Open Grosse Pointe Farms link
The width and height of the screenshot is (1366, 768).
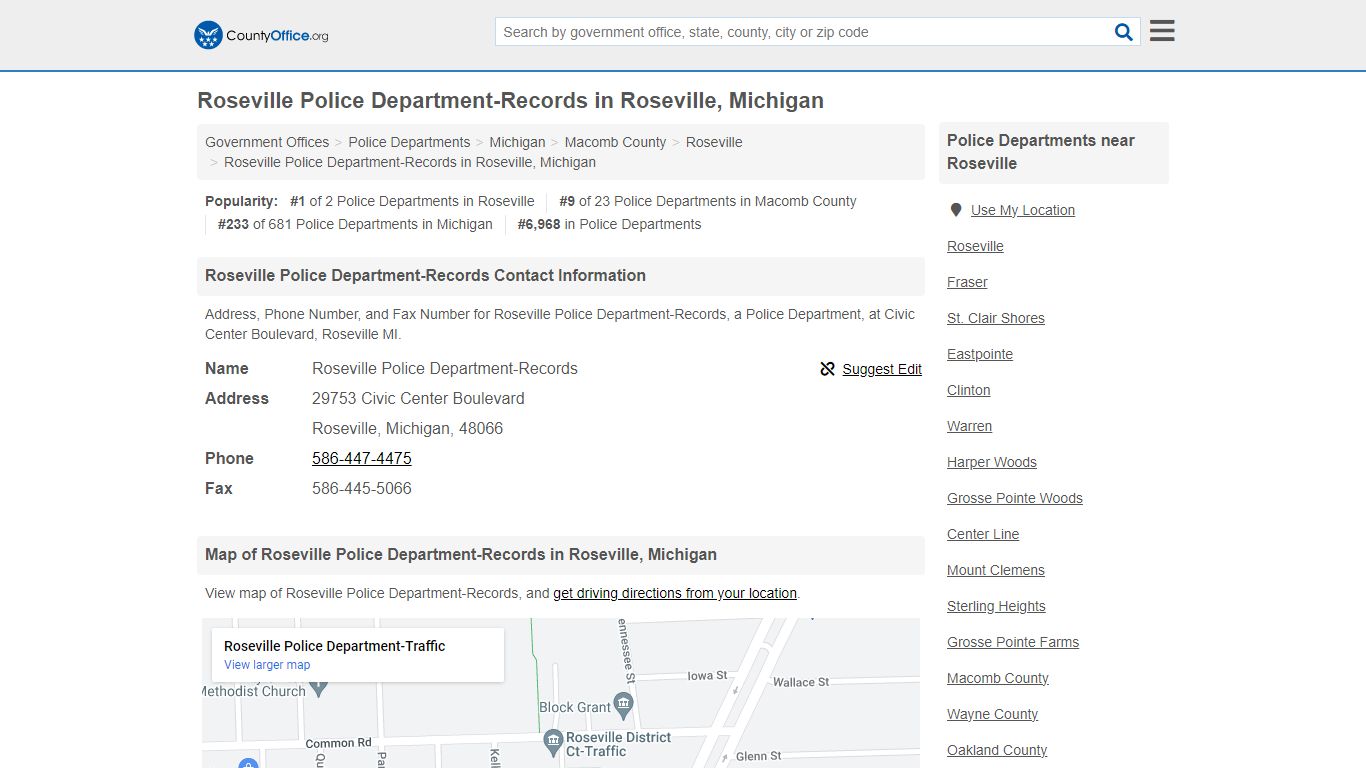[x=1013, y=642]
